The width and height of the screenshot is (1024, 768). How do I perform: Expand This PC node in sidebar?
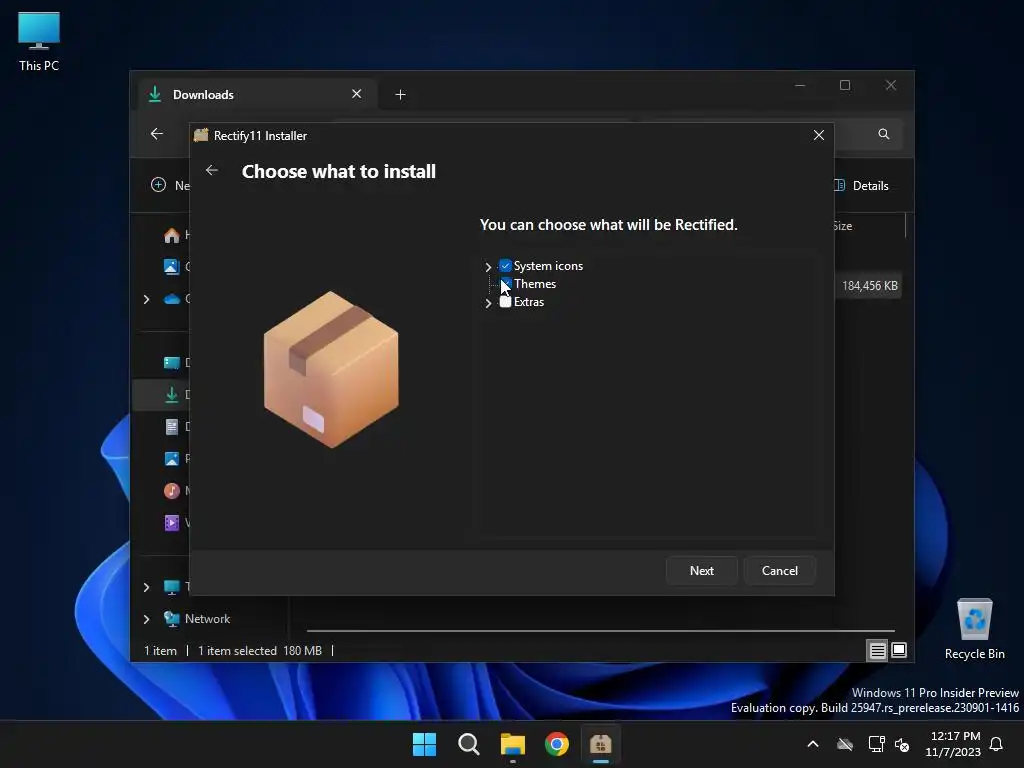point(146,587)
